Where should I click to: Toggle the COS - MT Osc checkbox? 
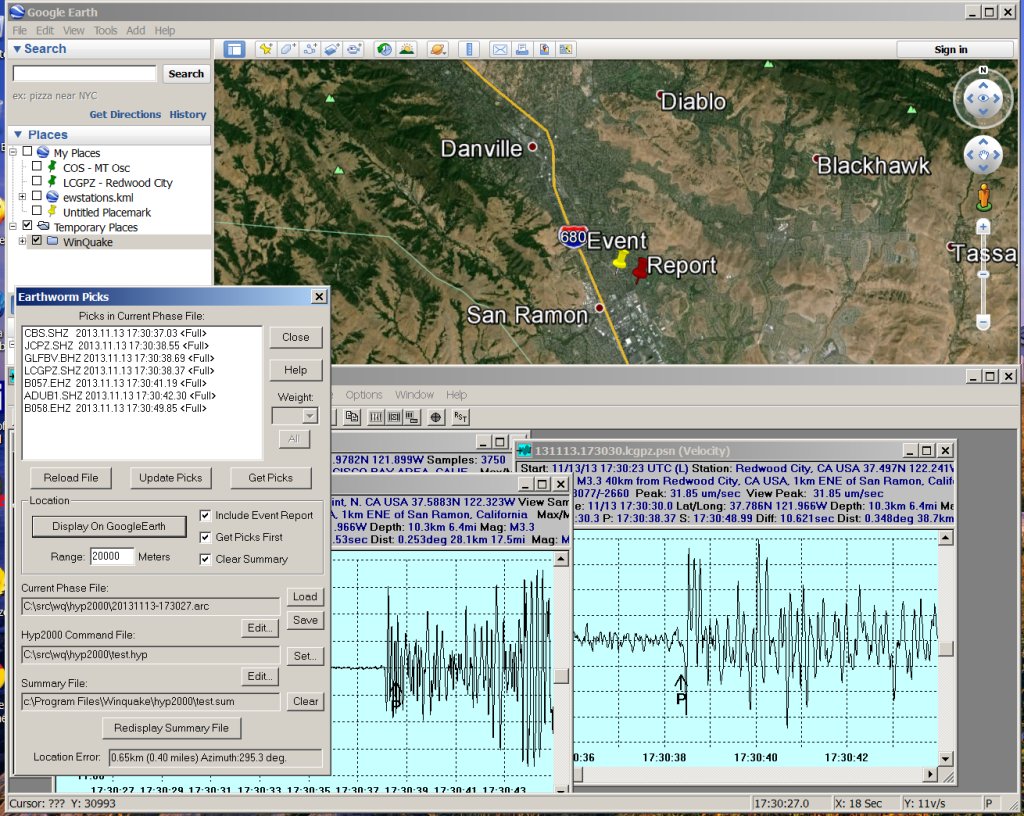coord(37,166)
